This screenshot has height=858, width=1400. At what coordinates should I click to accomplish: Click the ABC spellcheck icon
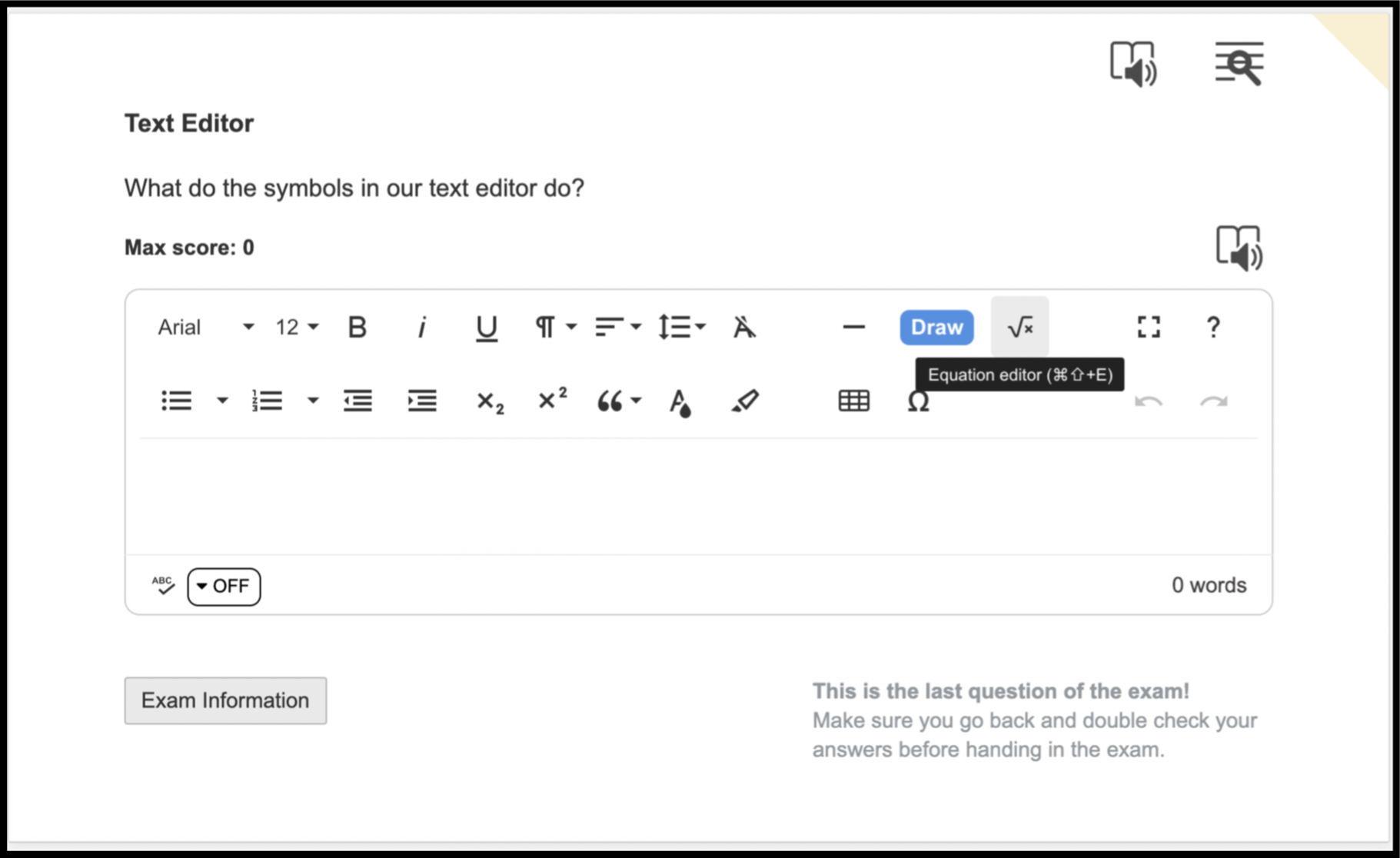pos(163,586)
